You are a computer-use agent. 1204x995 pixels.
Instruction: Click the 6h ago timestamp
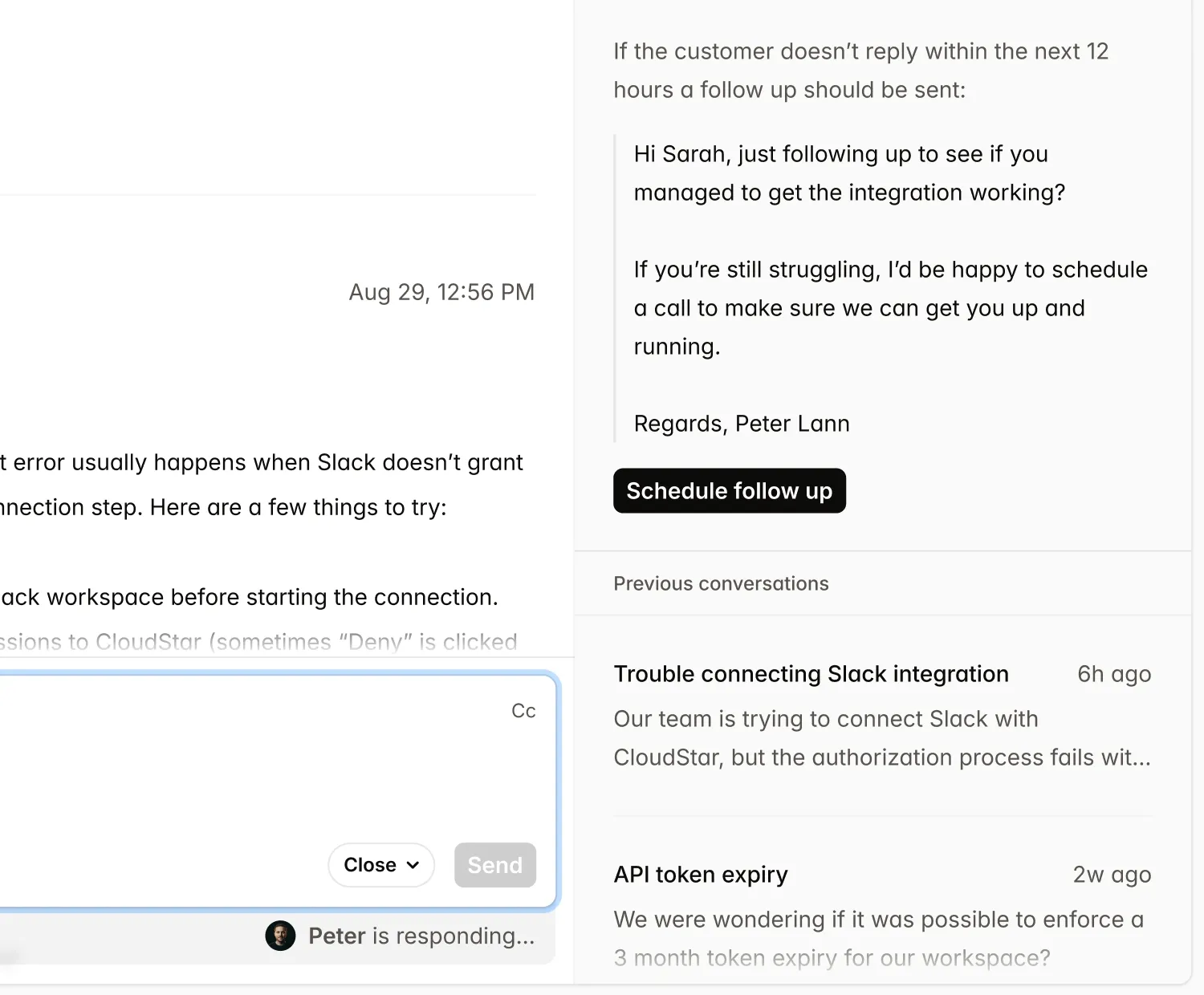(1113, 674)
